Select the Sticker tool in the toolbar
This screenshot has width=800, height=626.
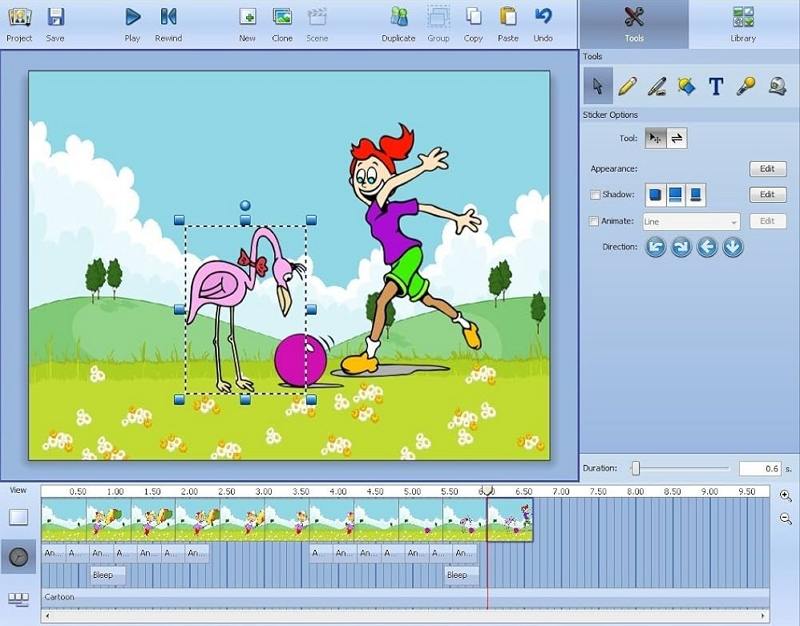tap(686, 86)
